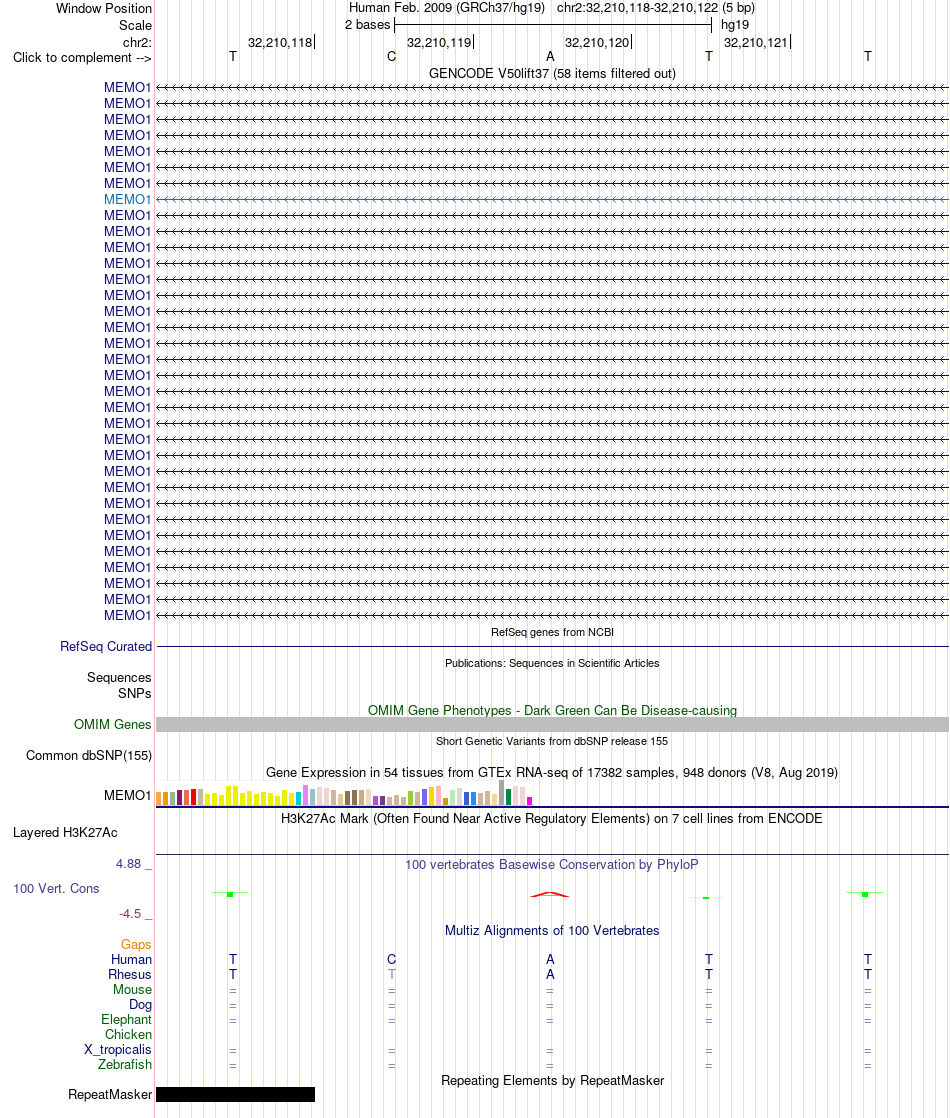Viewport: 950px width, 1118px height.
Task: Click the A base in the Rhesus row
Action: pos(550,975)
